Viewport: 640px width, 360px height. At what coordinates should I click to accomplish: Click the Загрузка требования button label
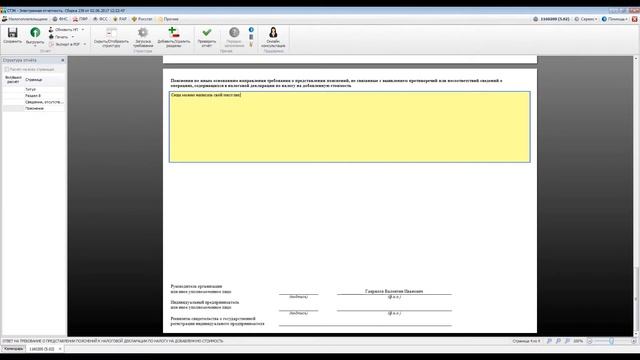click(x=143, y=43)
